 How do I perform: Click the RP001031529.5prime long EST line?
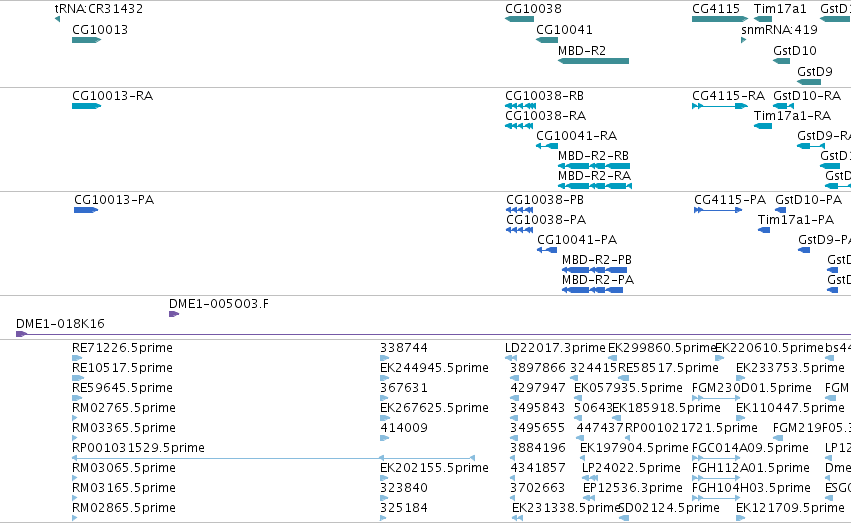point(274,458)
